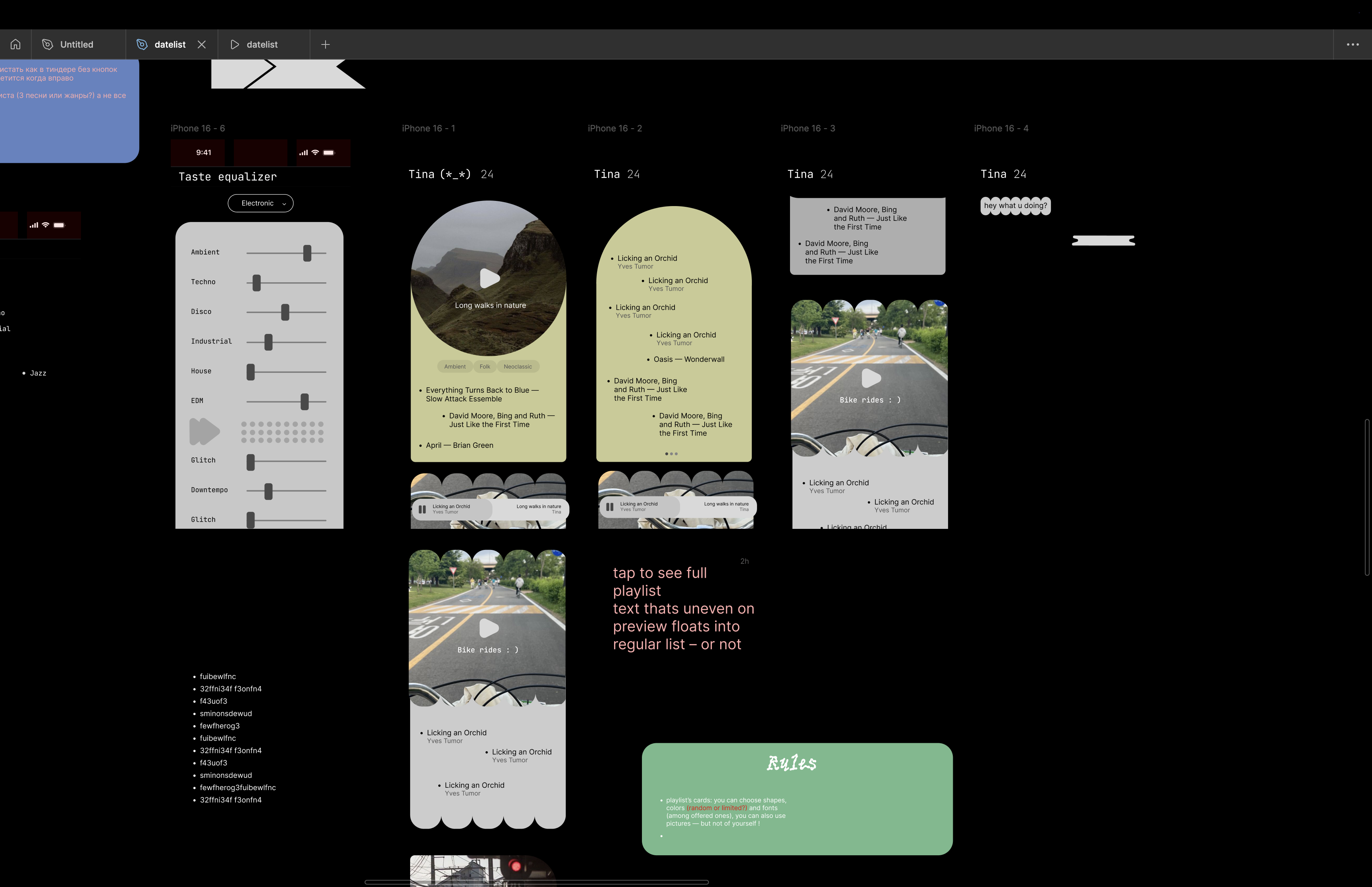Click the Techno slider handle

coord(257,283)
